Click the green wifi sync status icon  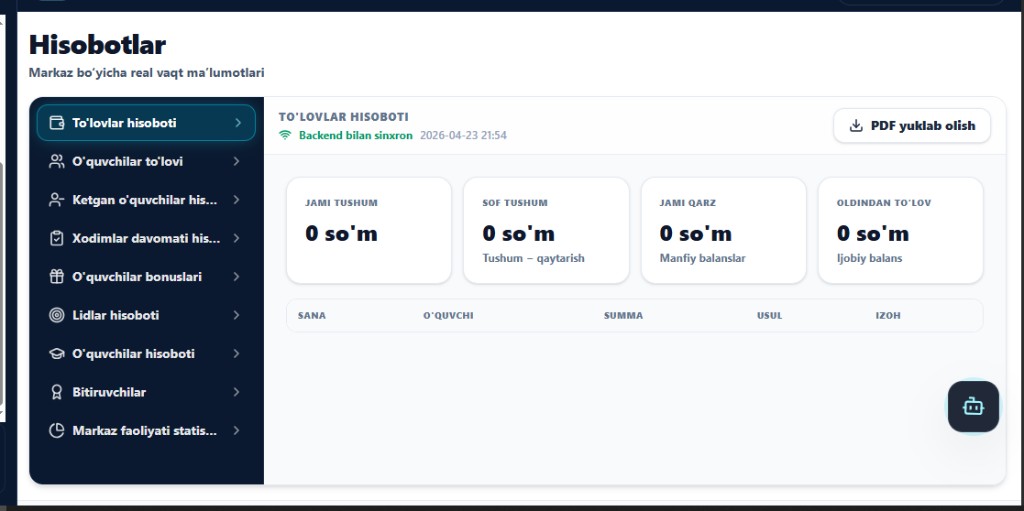pos(285,135)
